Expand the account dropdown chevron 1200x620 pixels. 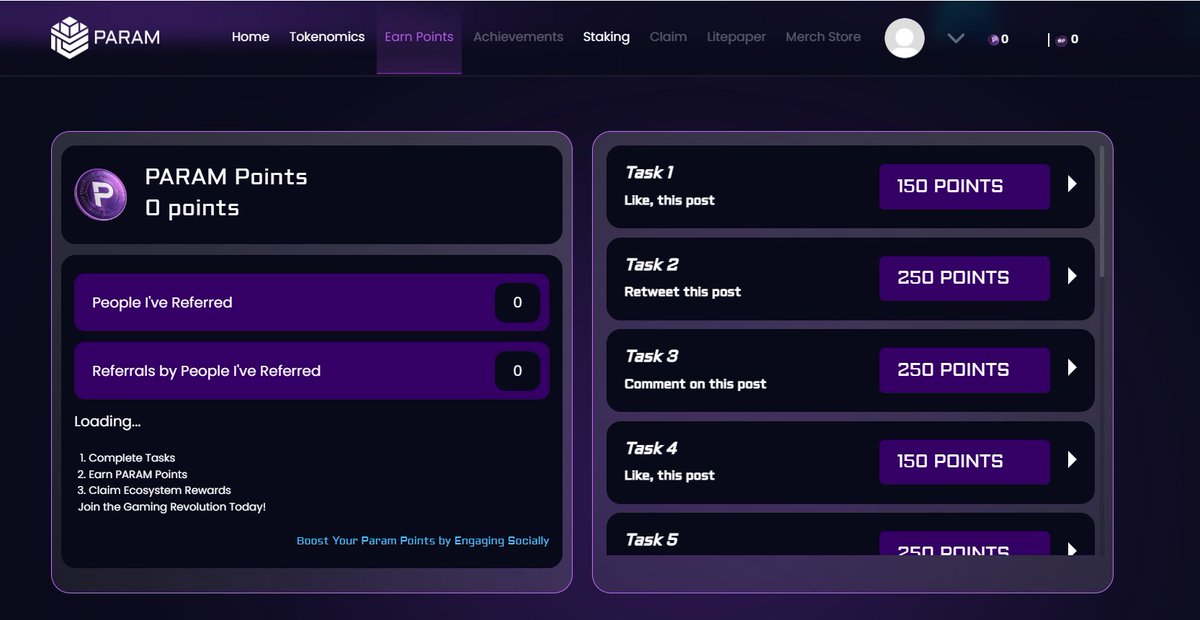pyautogui.click(x=955, y=38)
